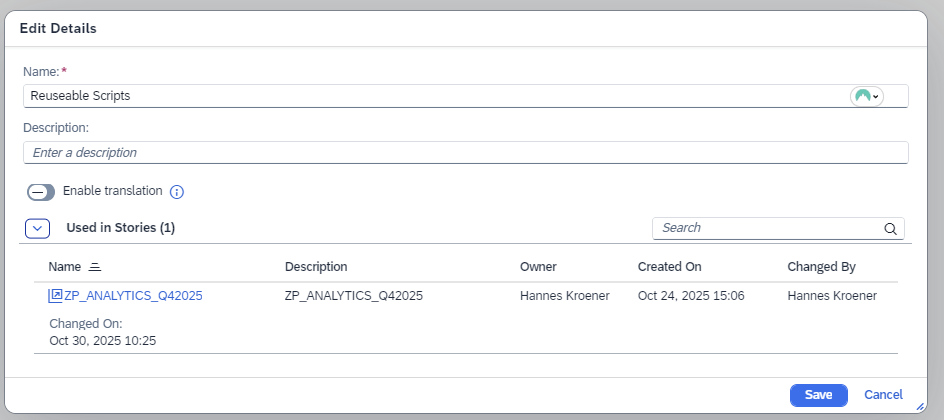Click the Created On column header

point(669,267)
